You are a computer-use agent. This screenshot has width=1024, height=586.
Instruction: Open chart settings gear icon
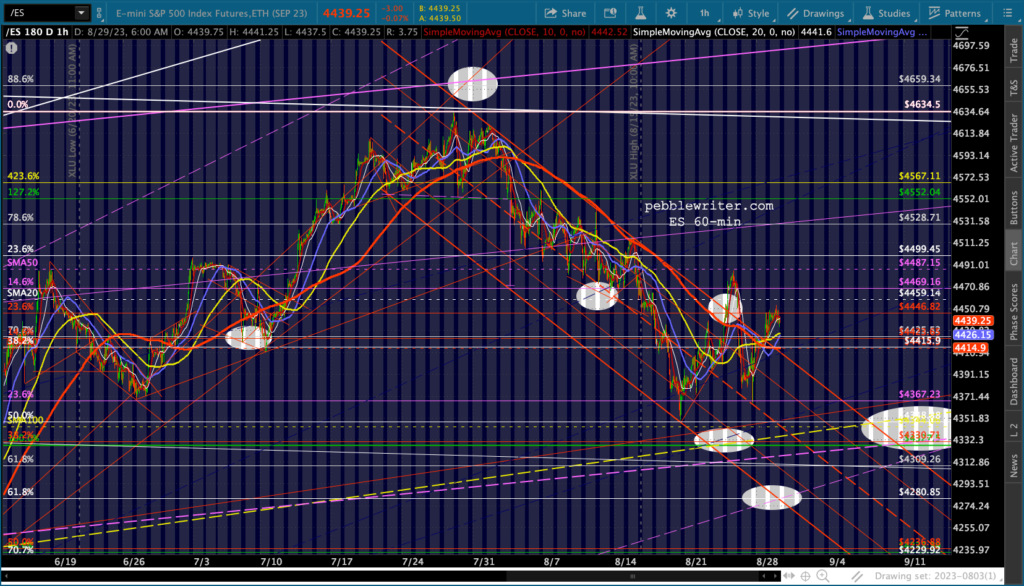pyautogui.click(x=671, y=13)
